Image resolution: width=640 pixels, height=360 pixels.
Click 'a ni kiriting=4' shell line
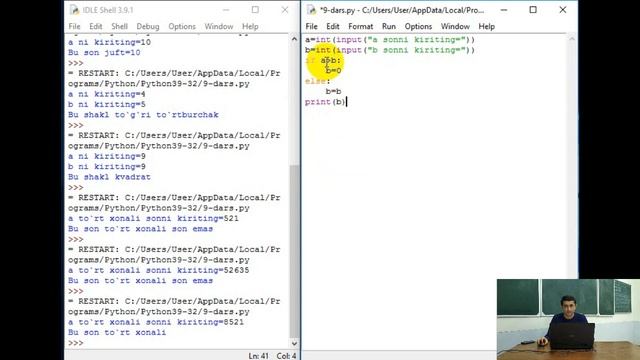pos(107,94)
